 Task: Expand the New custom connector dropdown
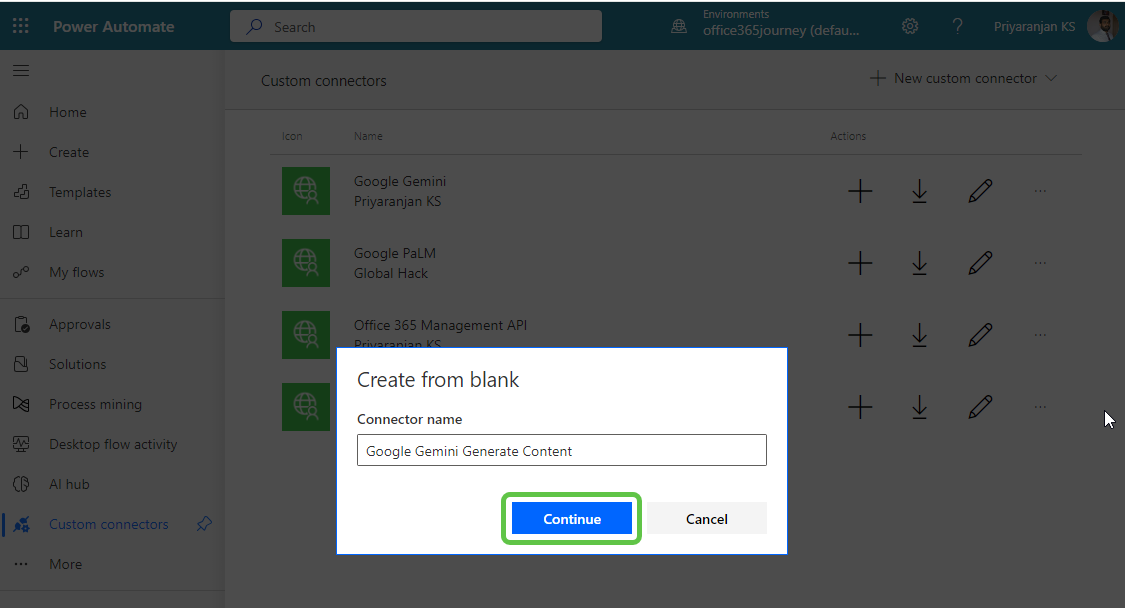[1050, 78]
